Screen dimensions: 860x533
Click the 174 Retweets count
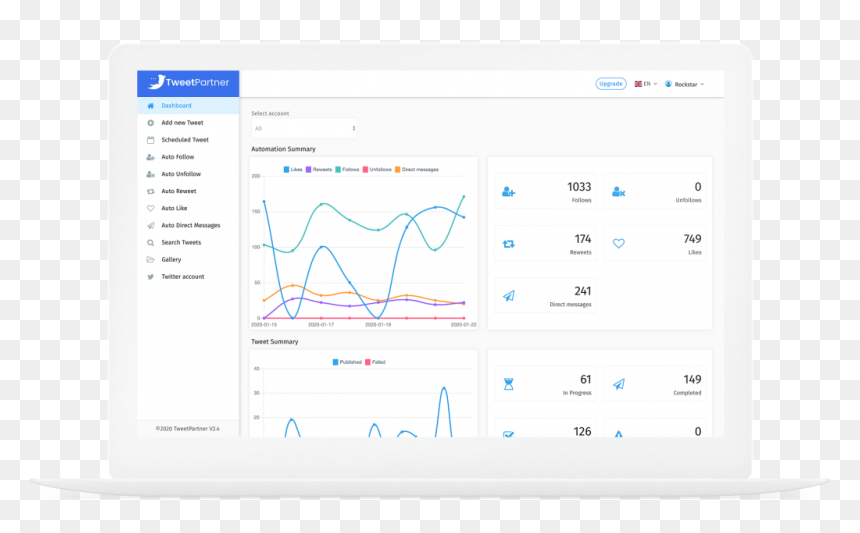click(582, 239)
